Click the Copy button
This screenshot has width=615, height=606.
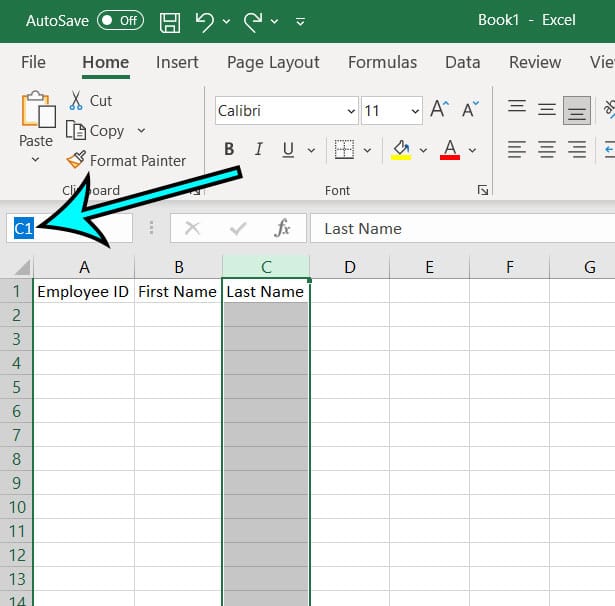coord(95,131)
